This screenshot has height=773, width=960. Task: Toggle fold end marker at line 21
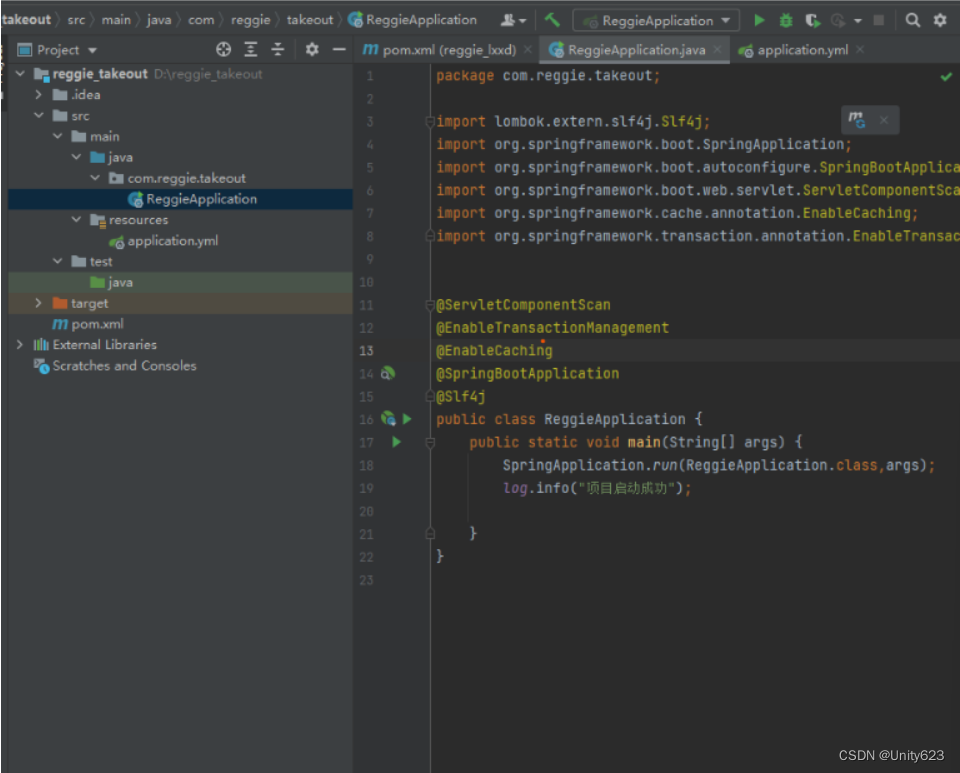[430, 534]
